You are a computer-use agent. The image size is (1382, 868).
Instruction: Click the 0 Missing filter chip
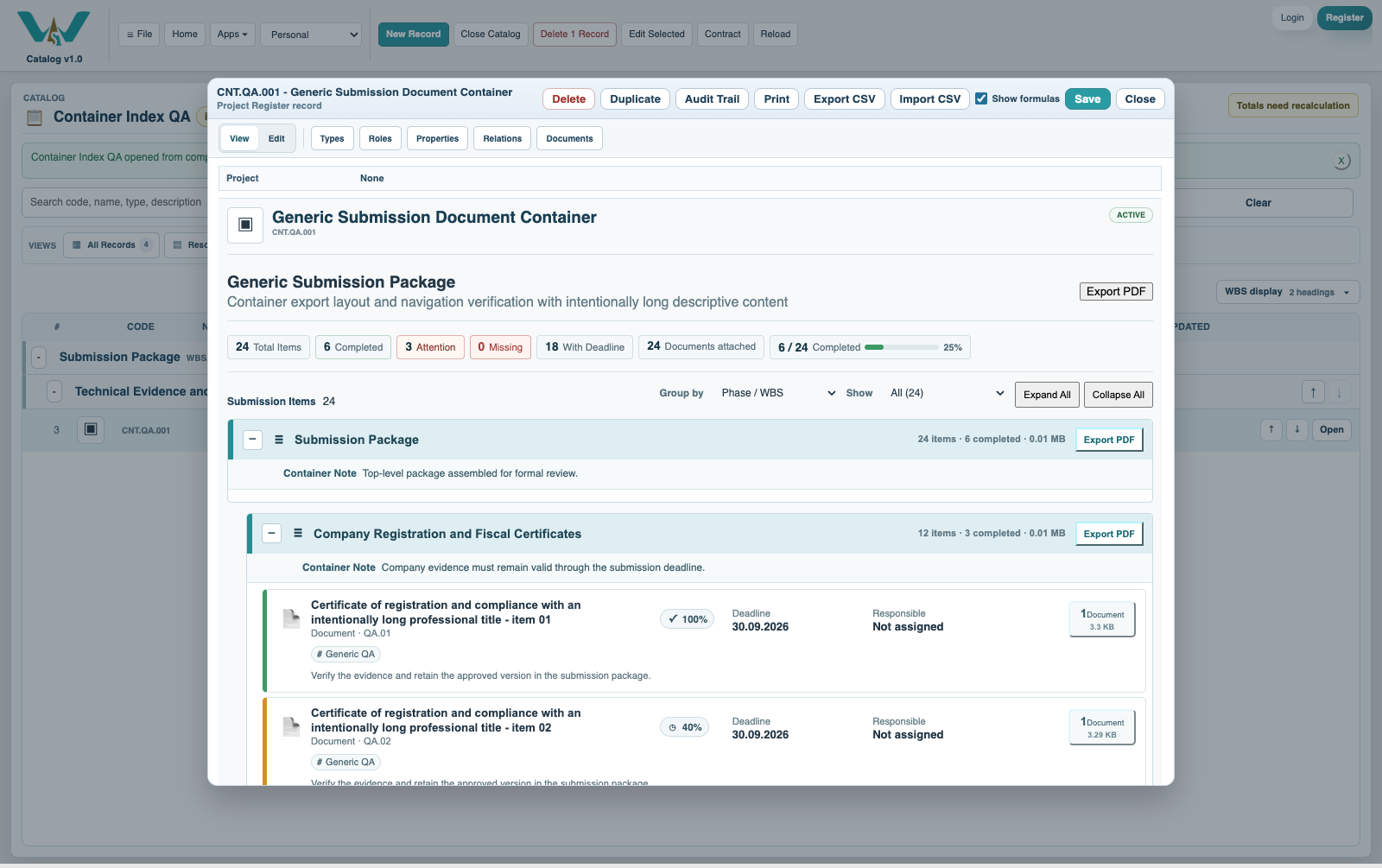click(500, 347)
